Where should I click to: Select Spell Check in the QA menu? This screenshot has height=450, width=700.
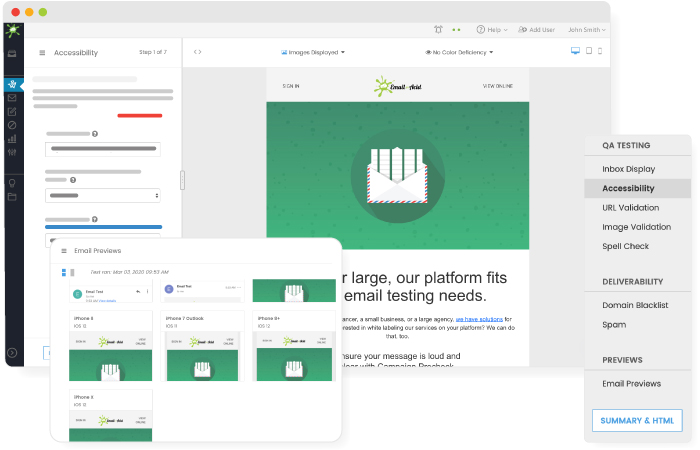pos(625,246)
